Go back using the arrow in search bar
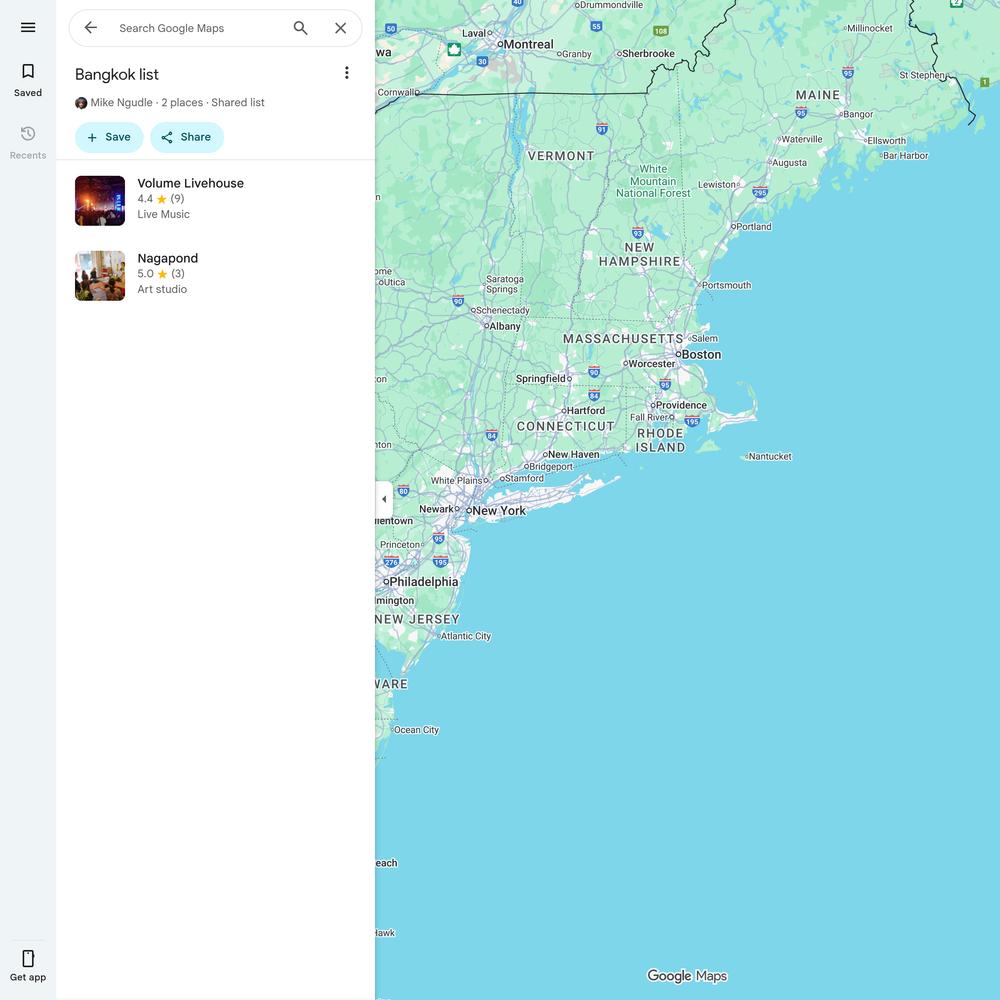Screen dimensions: 1000x1000 tap(91, 28)
